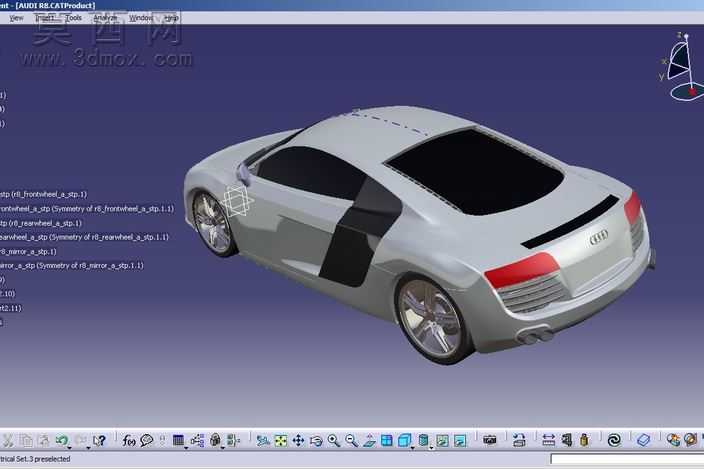Click the Zoom Out magnifier
The height and width of the screenshot is (469, 704).
[x=352, y=441]
